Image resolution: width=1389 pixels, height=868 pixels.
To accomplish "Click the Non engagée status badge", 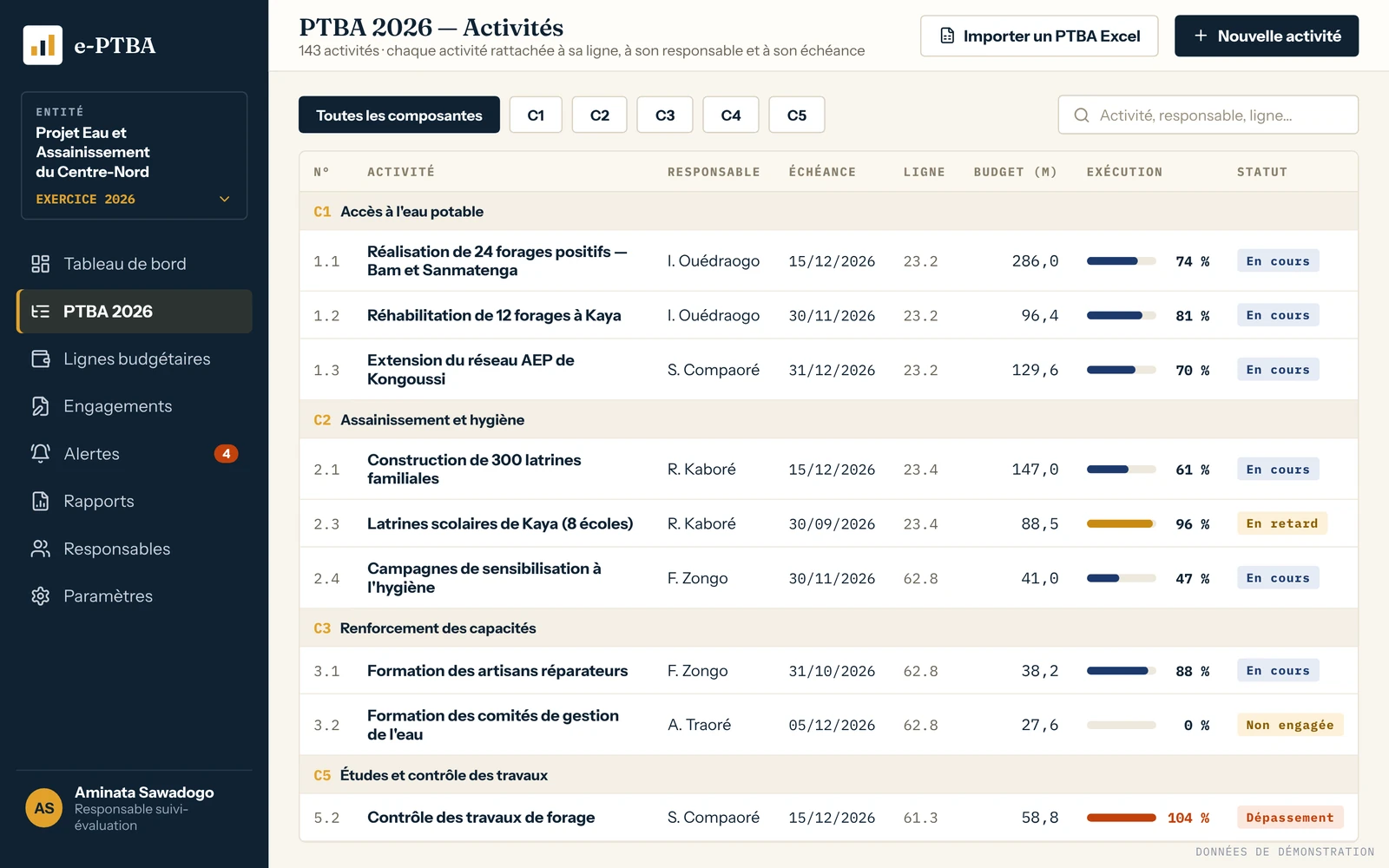I will [x=1290, y=725].
